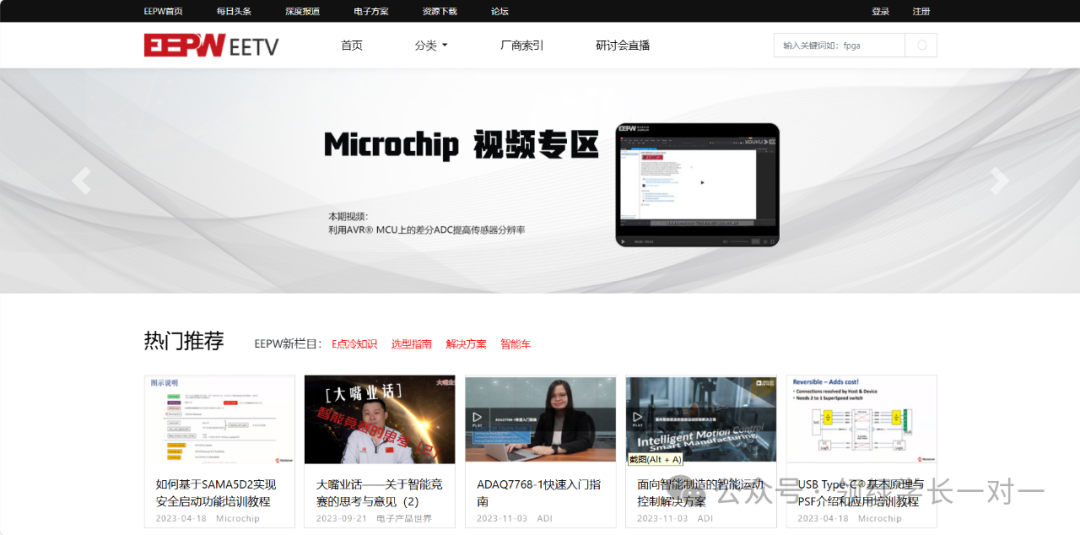Click EEPW首页 in the top bar

click(163, 11)
